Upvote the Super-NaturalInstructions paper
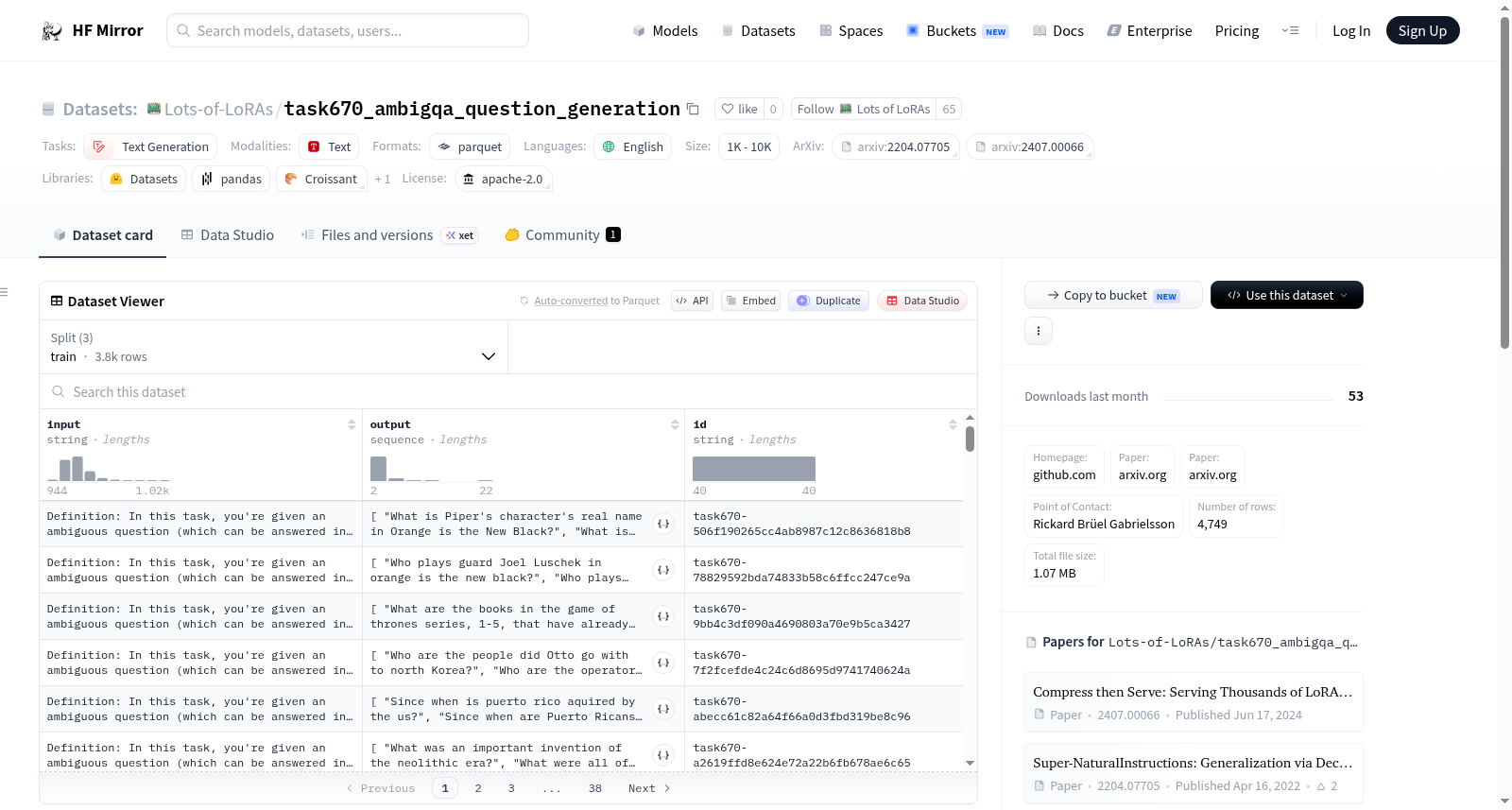Screen dimensions: 1512x810 pyautogui.click(x=1327, y=786)
